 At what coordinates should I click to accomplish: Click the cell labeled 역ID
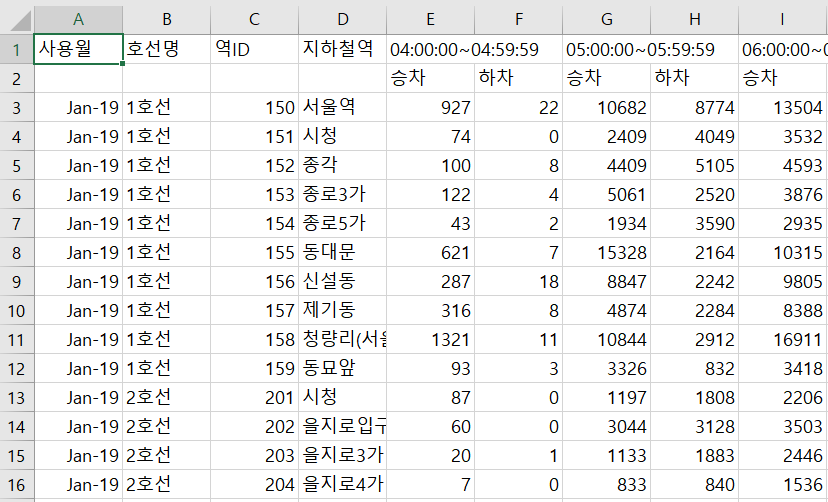(x=254, y=50)
